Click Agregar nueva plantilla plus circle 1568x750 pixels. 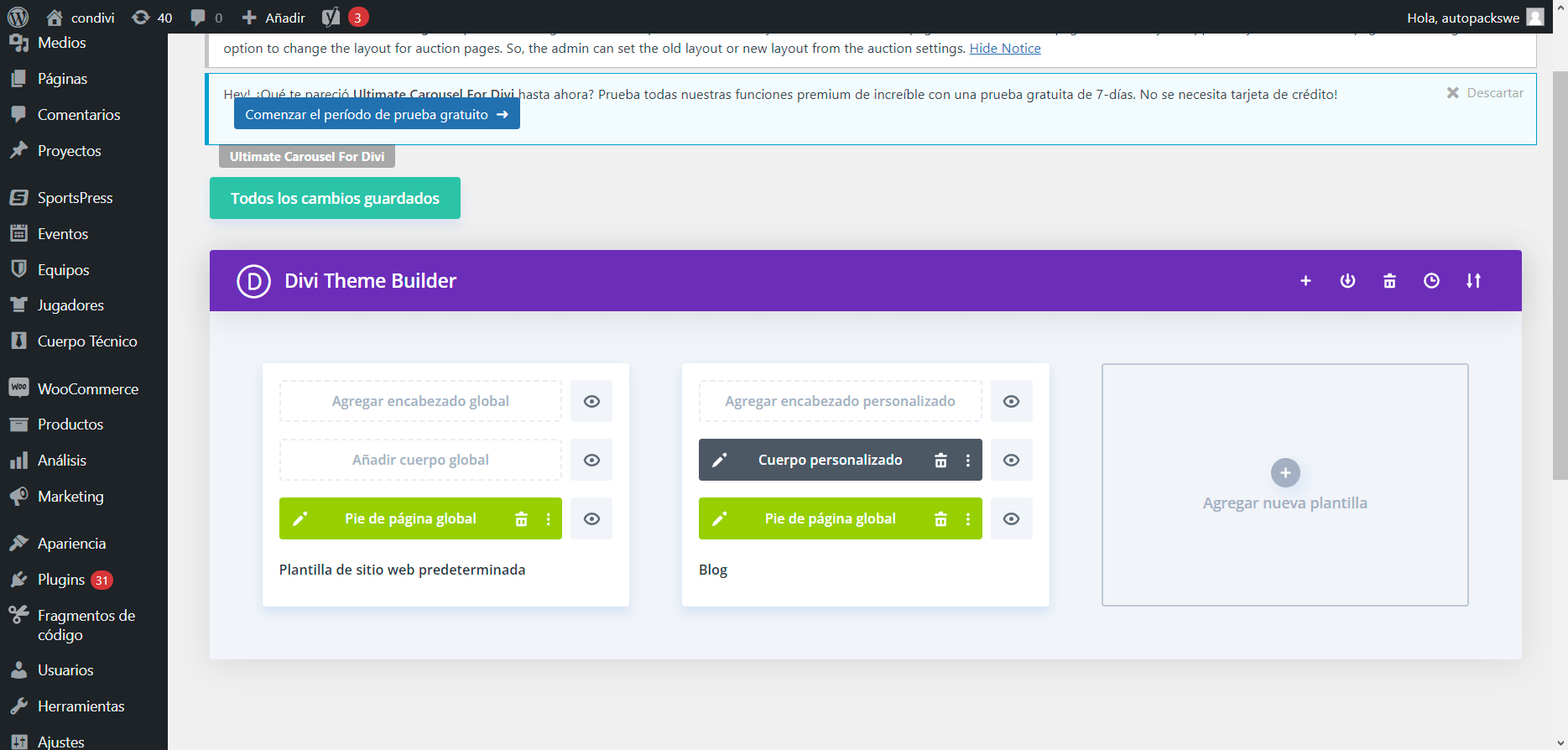1285,473
